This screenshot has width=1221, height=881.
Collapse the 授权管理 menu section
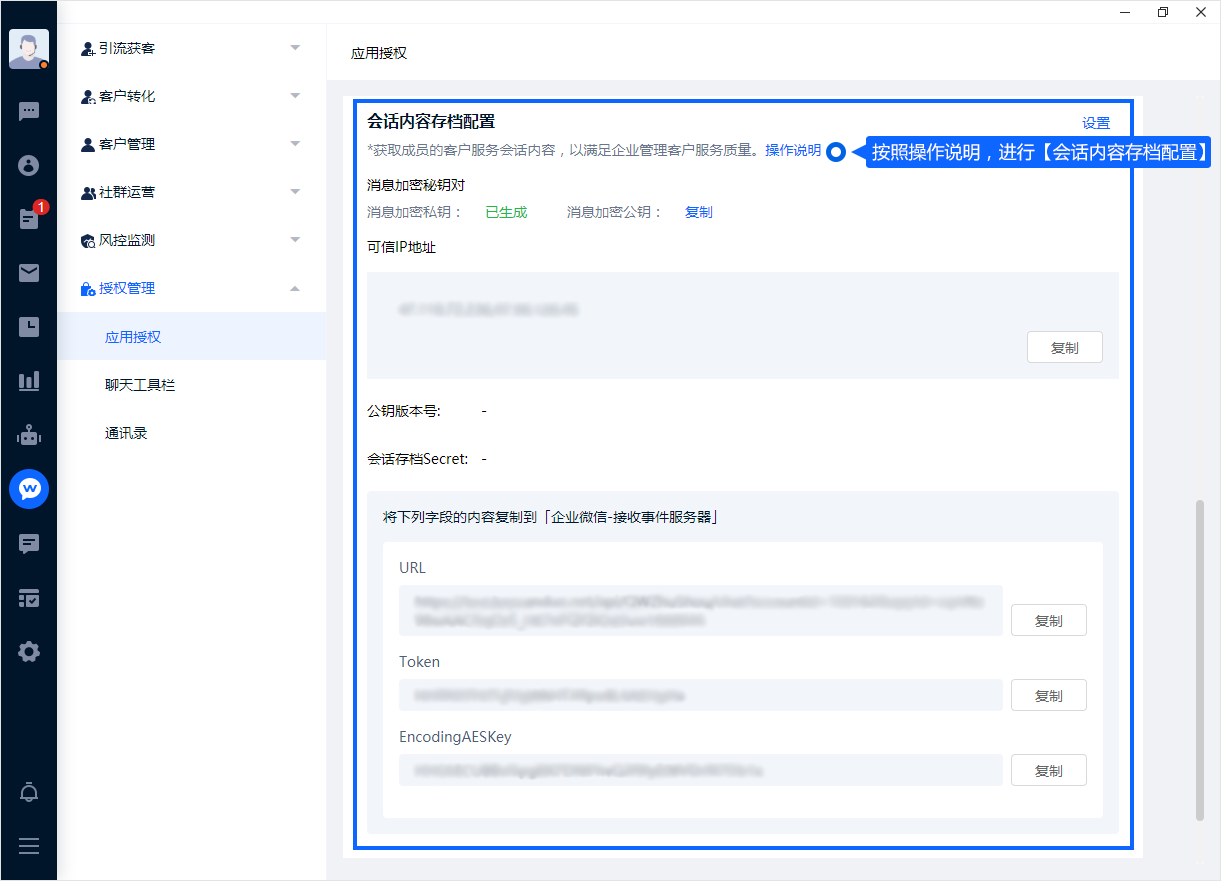coord(191,288)
